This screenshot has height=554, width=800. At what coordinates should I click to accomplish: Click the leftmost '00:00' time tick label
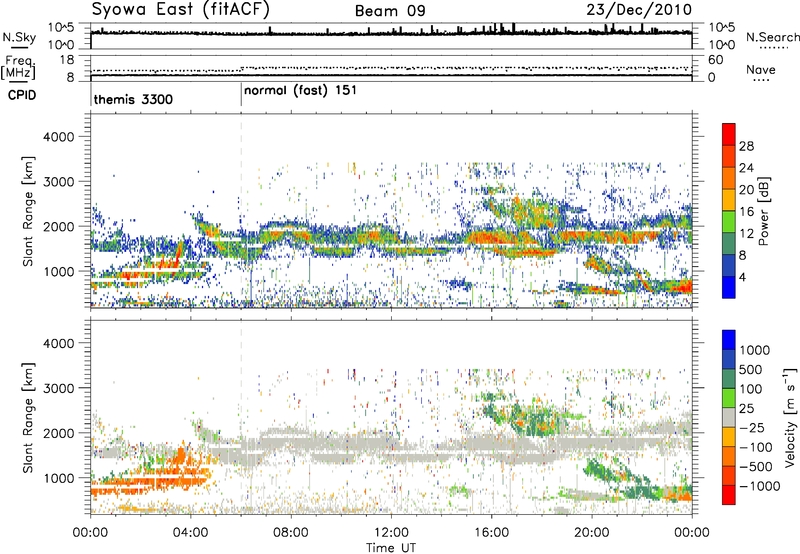point(90,533)
